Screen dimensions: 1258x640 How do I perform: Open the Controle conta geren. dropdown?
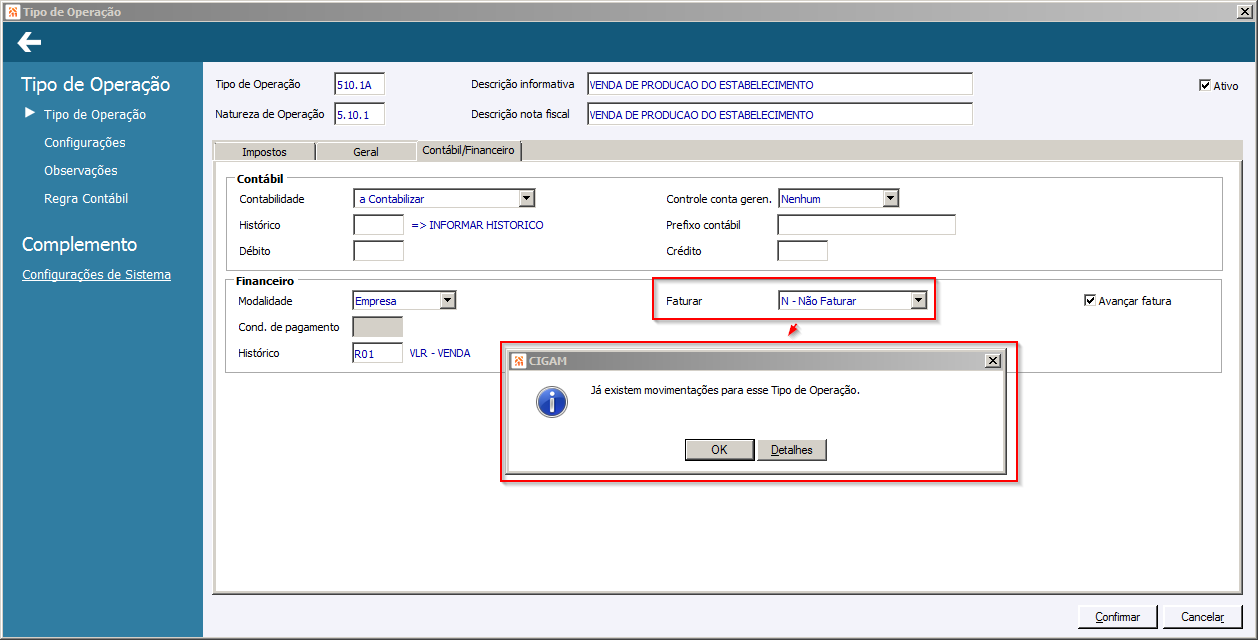[x=891, y=199]
